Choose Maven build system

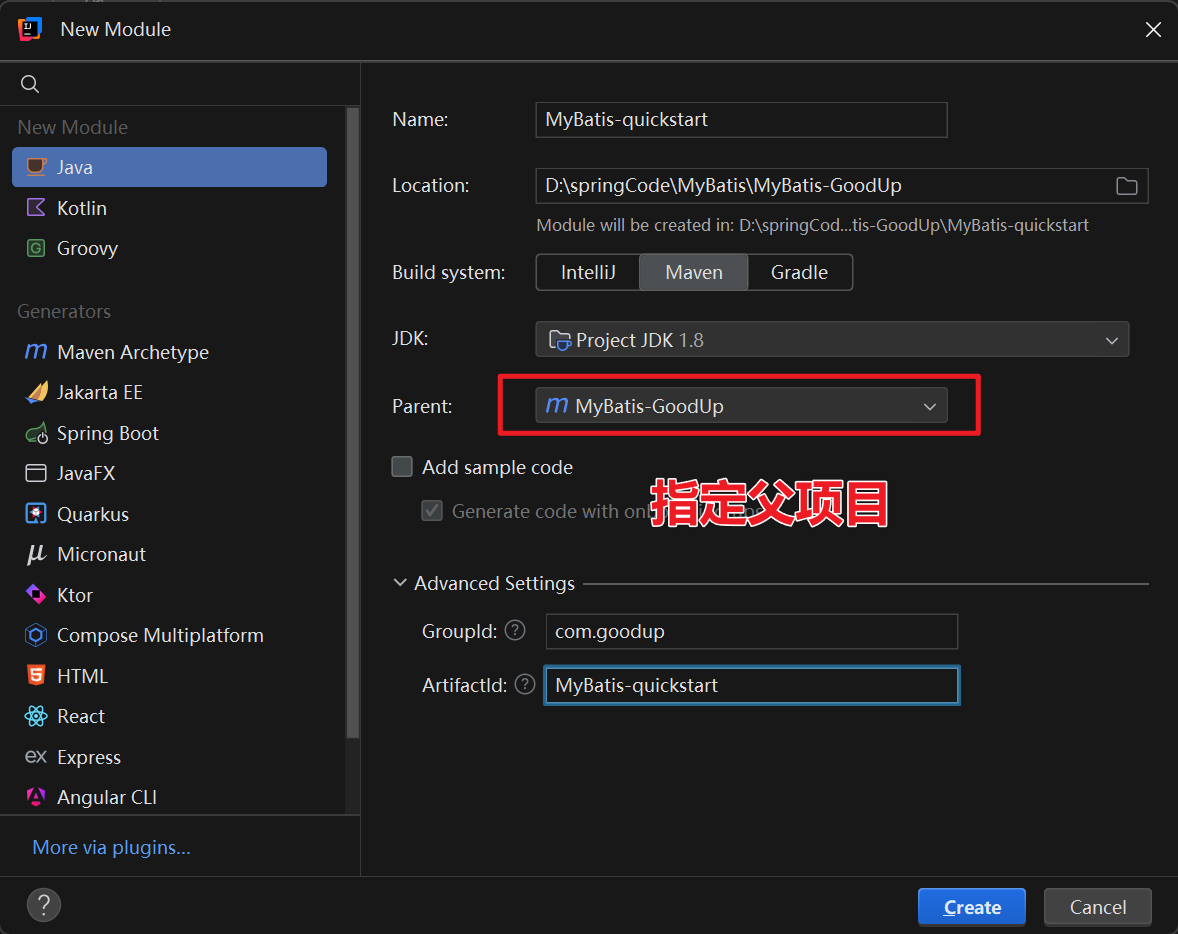tap(693, 272)
